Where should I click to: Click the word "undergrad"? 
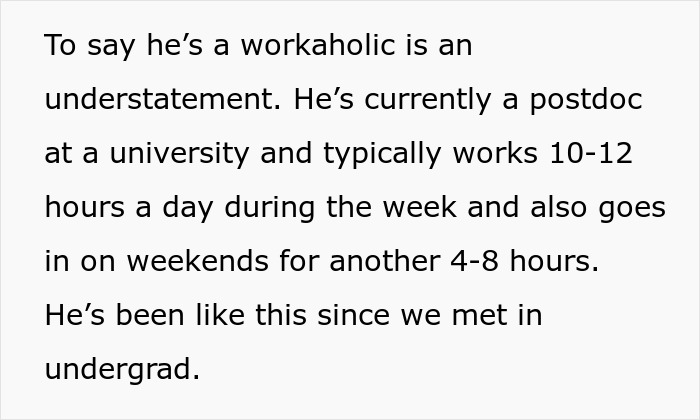click(121, 370)
